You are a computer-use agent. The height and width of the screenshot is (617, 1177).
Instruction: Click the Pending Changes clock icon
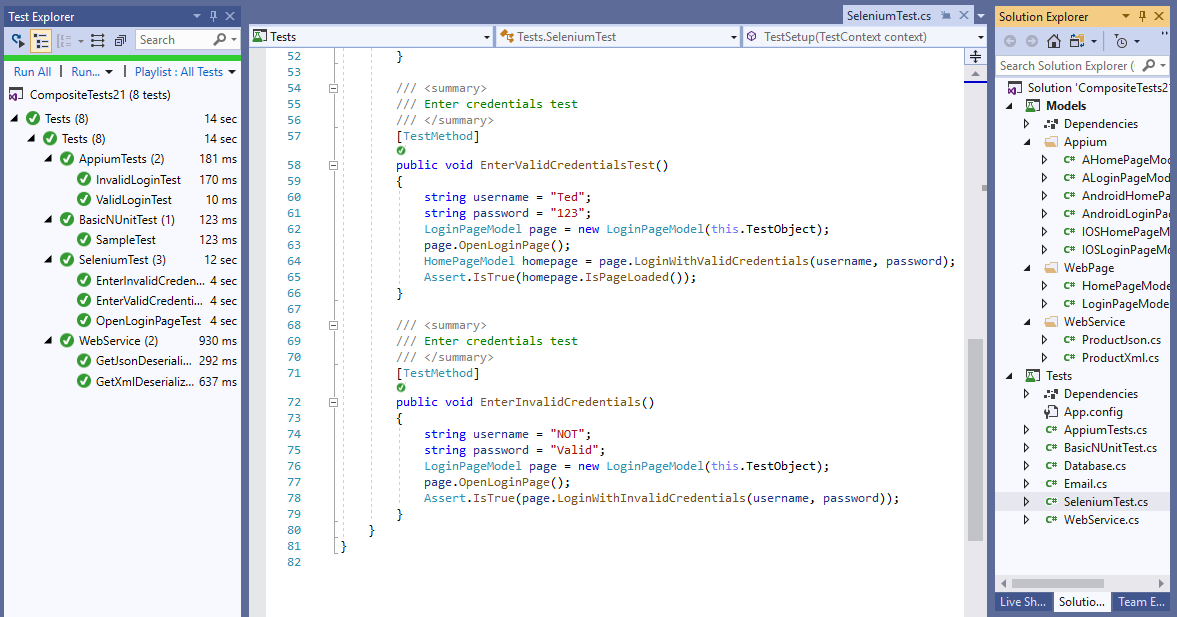click(x=1121, y=43)
